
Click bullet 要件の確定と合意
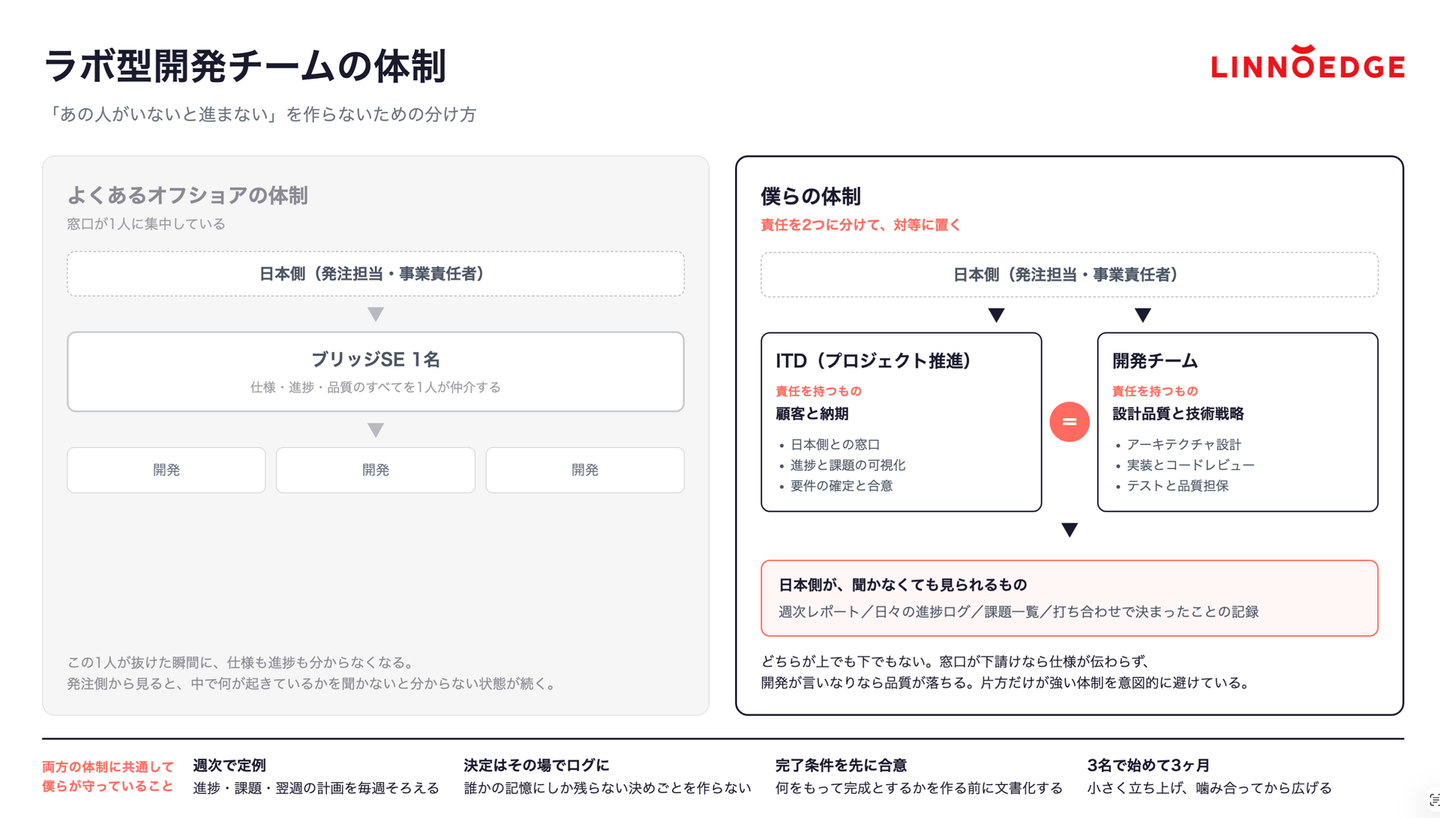841,486
